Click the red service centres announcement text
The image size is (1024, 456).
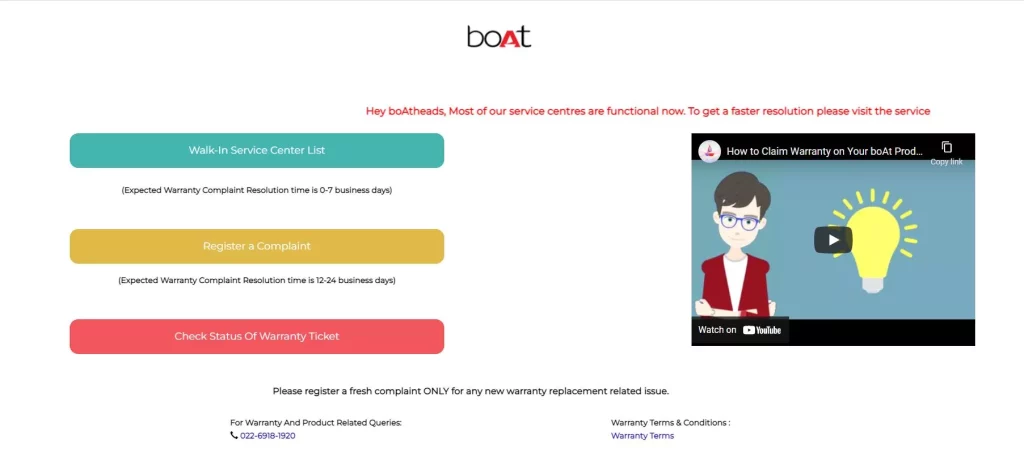(x=648, y=111)
